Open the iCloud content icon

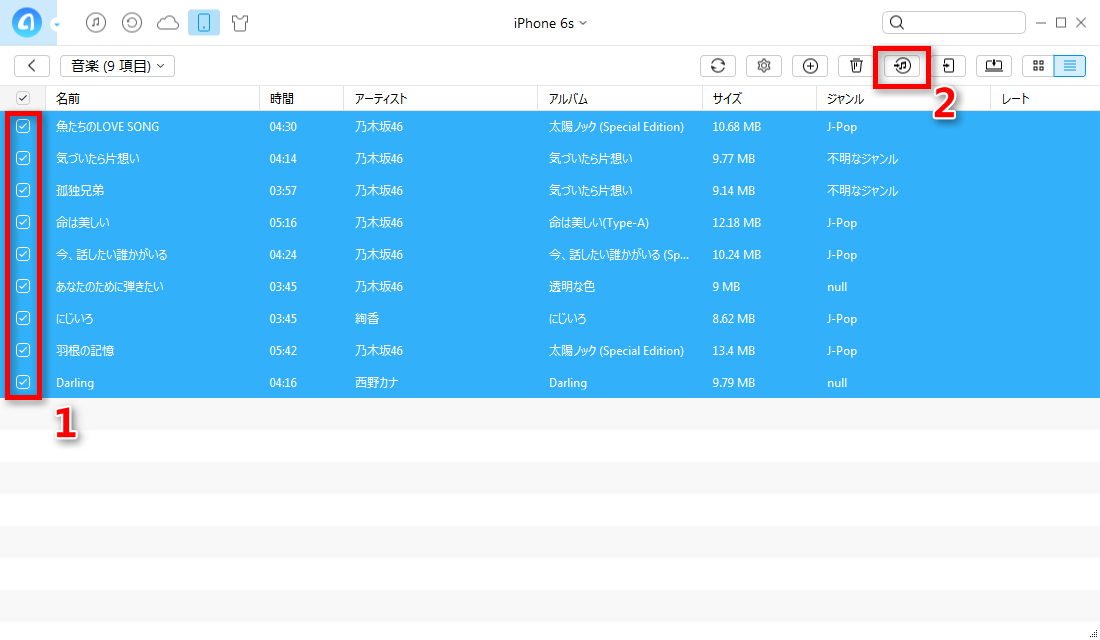[x=168, y=23]
